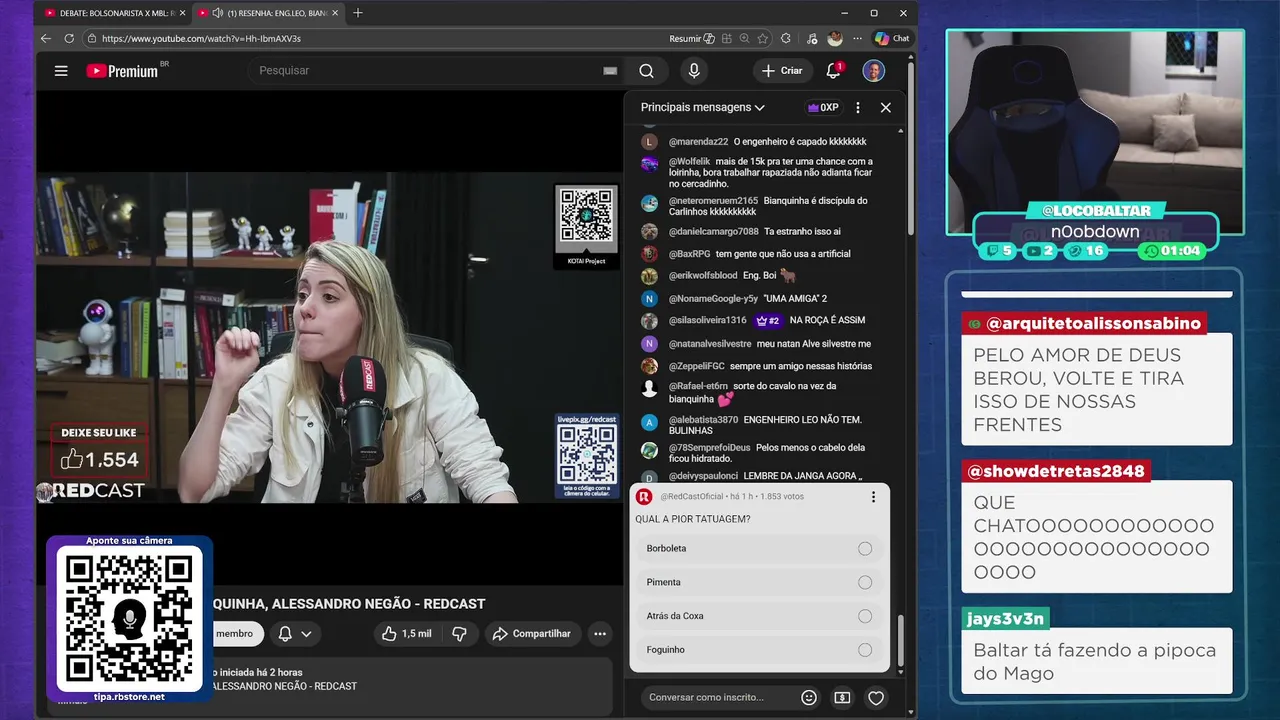1280x720 pixels.
Task: Click @showdetretas2848 name in stream overlay
Action: tap(1055, 471)
